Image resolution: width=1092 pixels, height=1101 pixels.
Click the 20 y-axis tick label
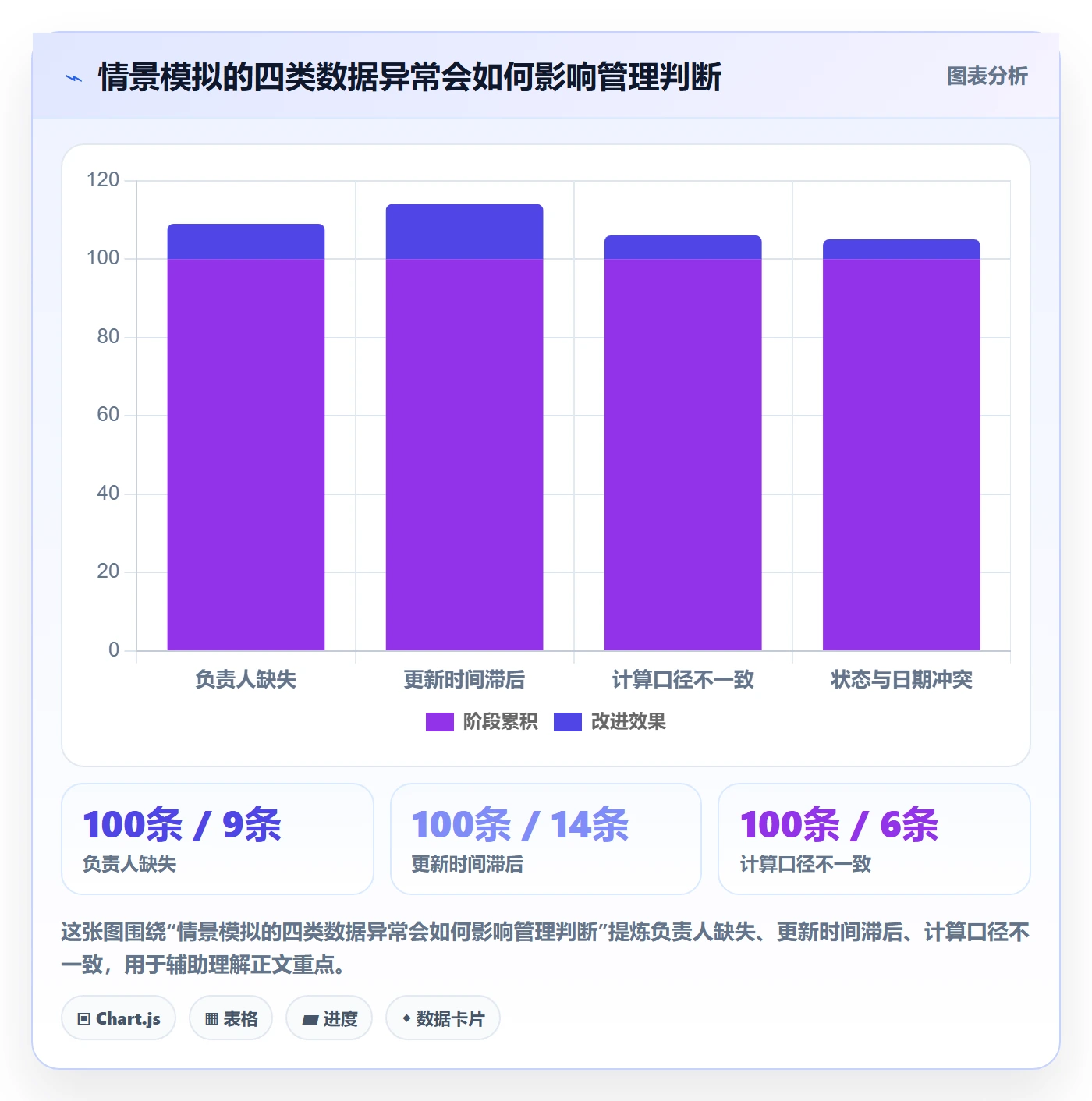pos(108,572)
